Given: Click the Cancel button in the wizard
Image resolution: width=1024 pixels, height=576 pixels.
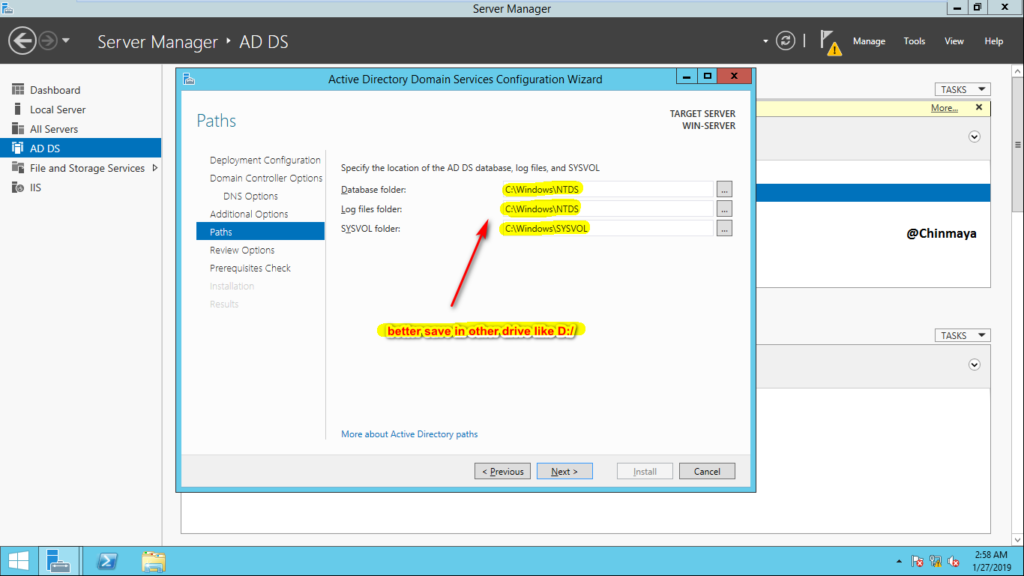Looking at the screenshot, I should pyautogui.click(x=707, y=471).
